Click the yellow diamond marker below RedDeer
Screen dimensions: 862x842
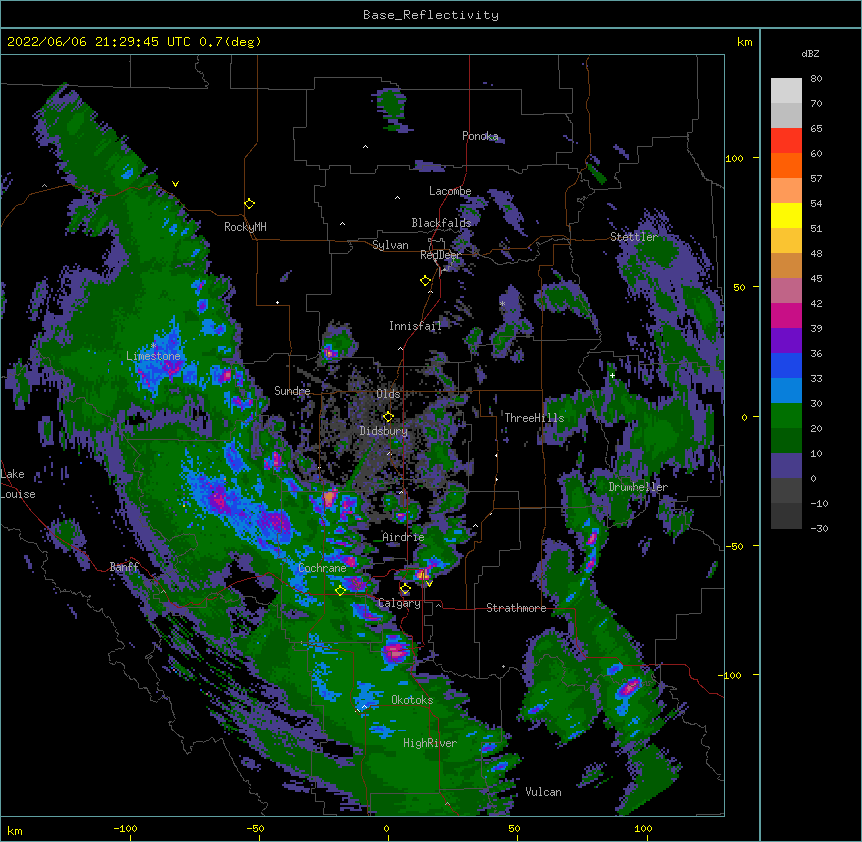(x=426, y=281)
